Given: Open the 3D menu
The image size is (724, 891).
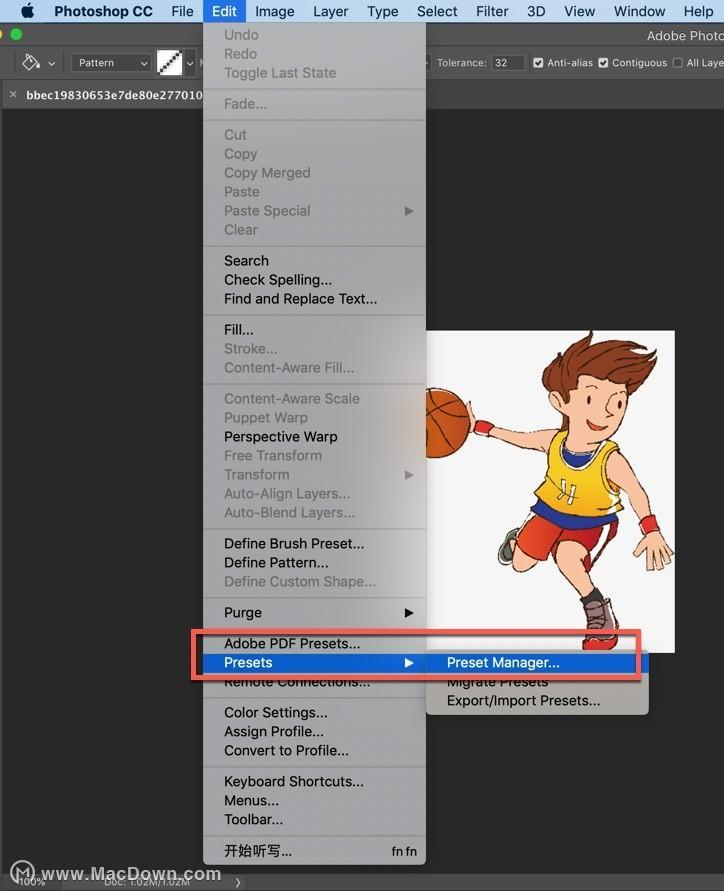Looking at the screenshot, I should (x=536, y=11).
